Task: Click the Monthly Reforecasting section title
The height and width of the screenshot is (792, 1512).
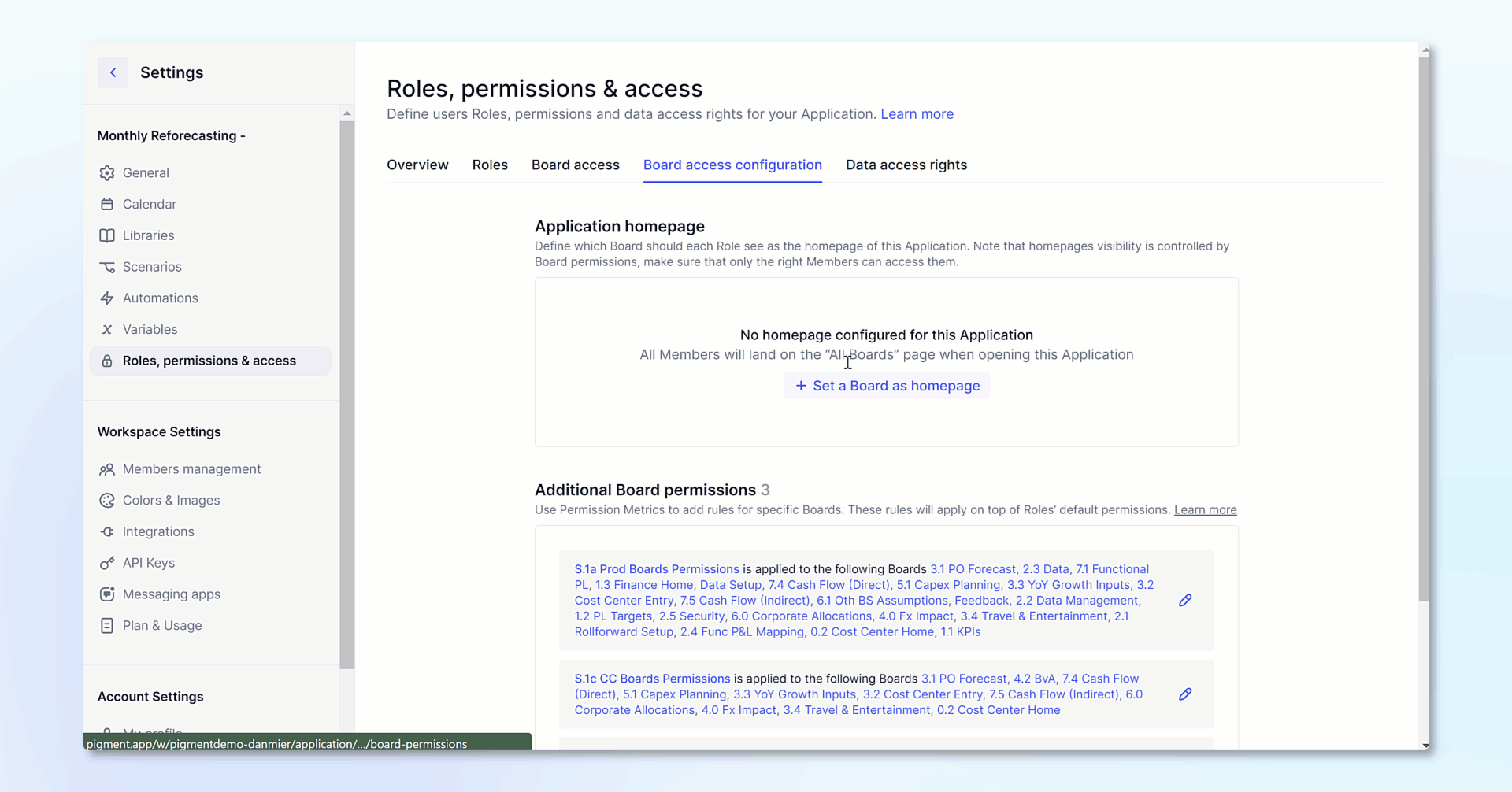Action: (172, 136)
